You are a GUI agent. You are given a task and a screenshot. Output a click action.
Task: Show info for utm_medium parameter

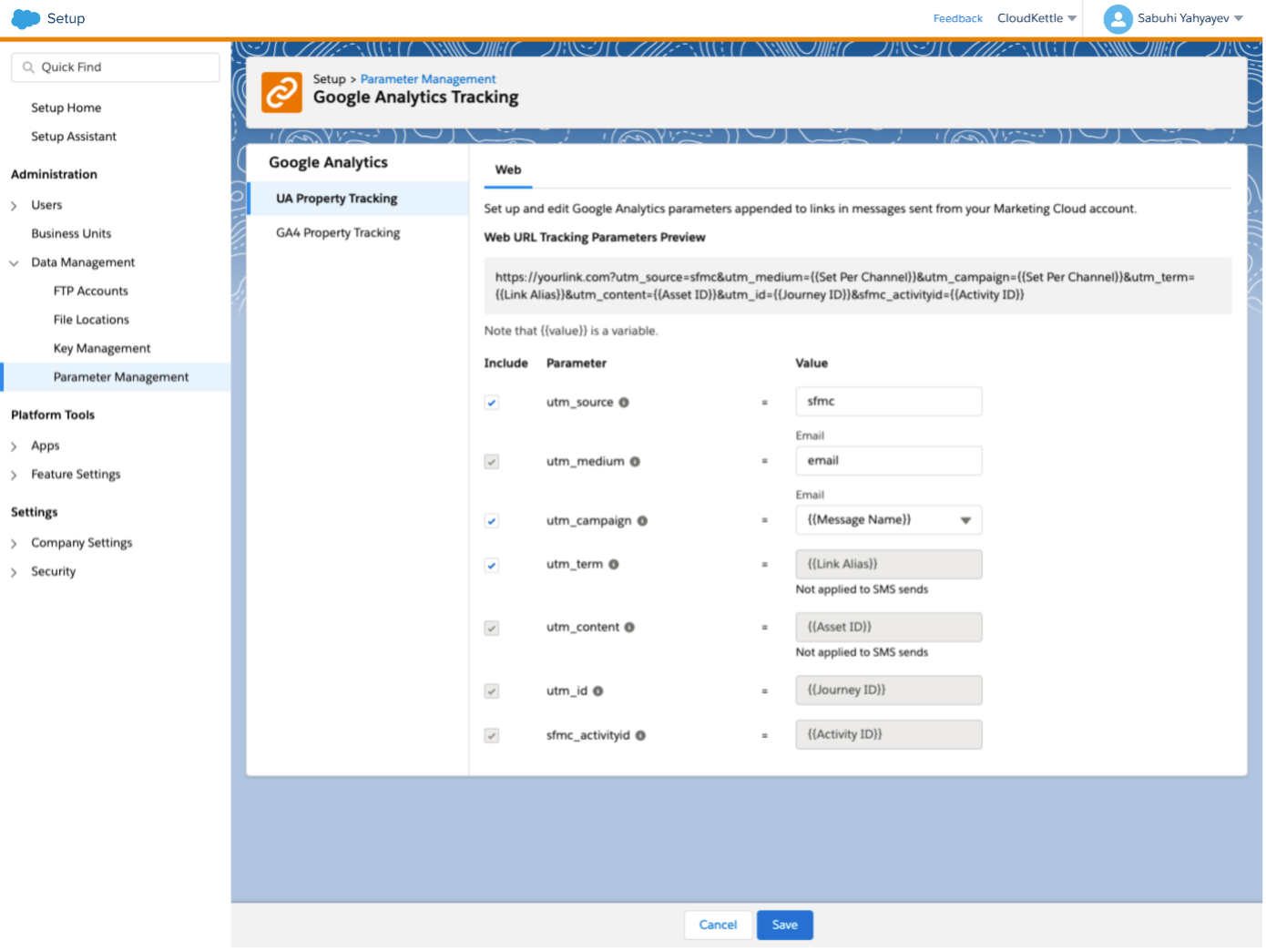[x=635, y=462]
